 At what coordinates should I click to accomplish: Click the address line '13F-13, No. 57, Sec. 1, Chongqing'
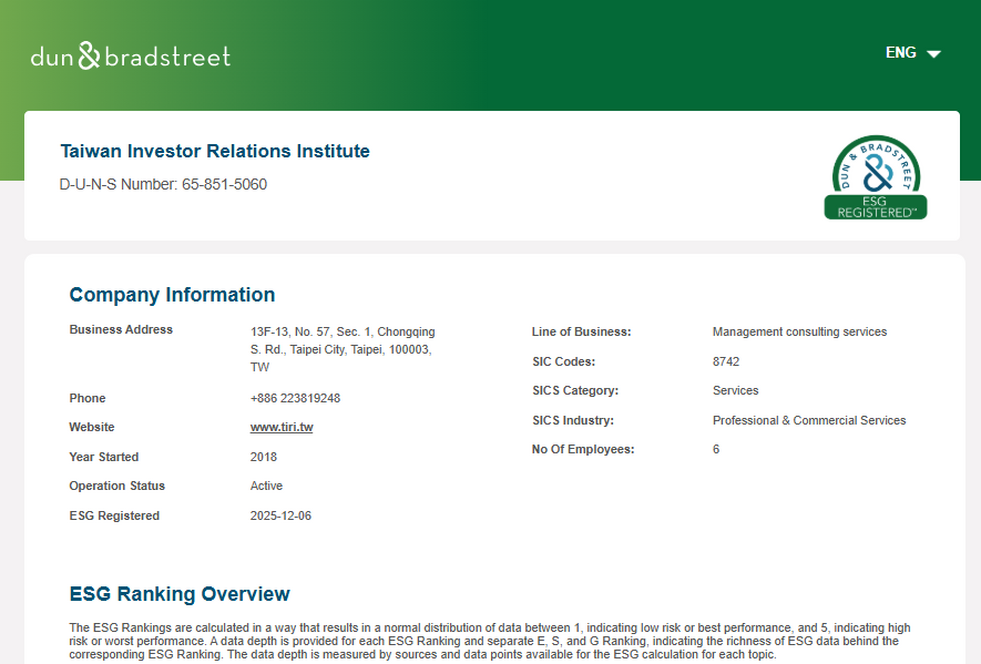tap(342, 332)
